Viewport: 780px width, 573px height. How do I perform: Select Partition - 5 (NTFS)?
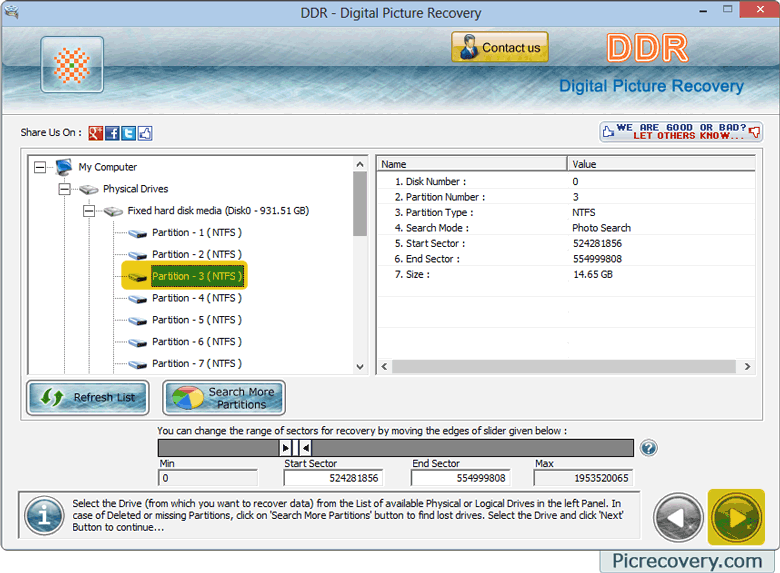pos(197,320)
